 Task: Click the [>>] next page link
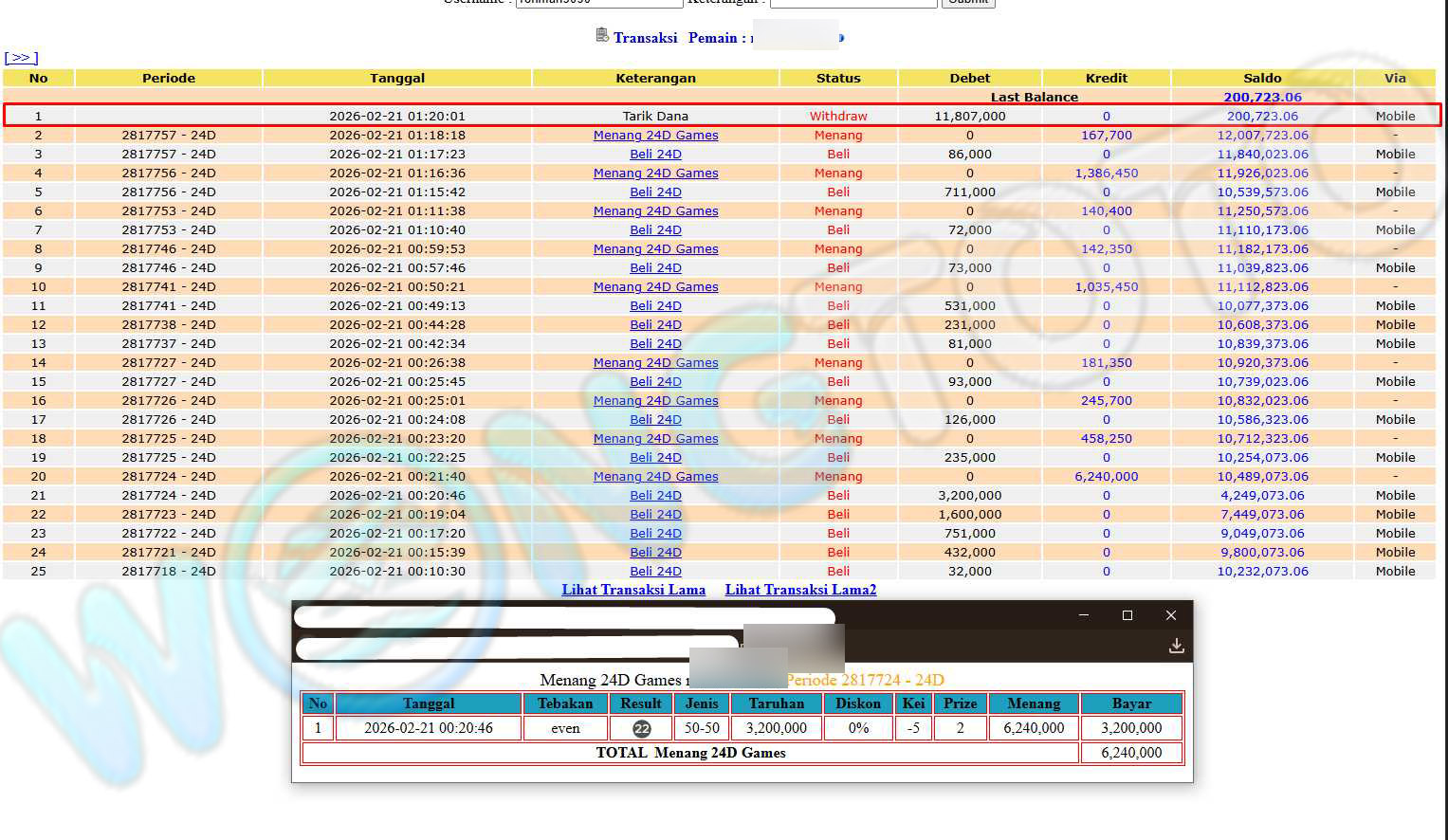point(21,58)
